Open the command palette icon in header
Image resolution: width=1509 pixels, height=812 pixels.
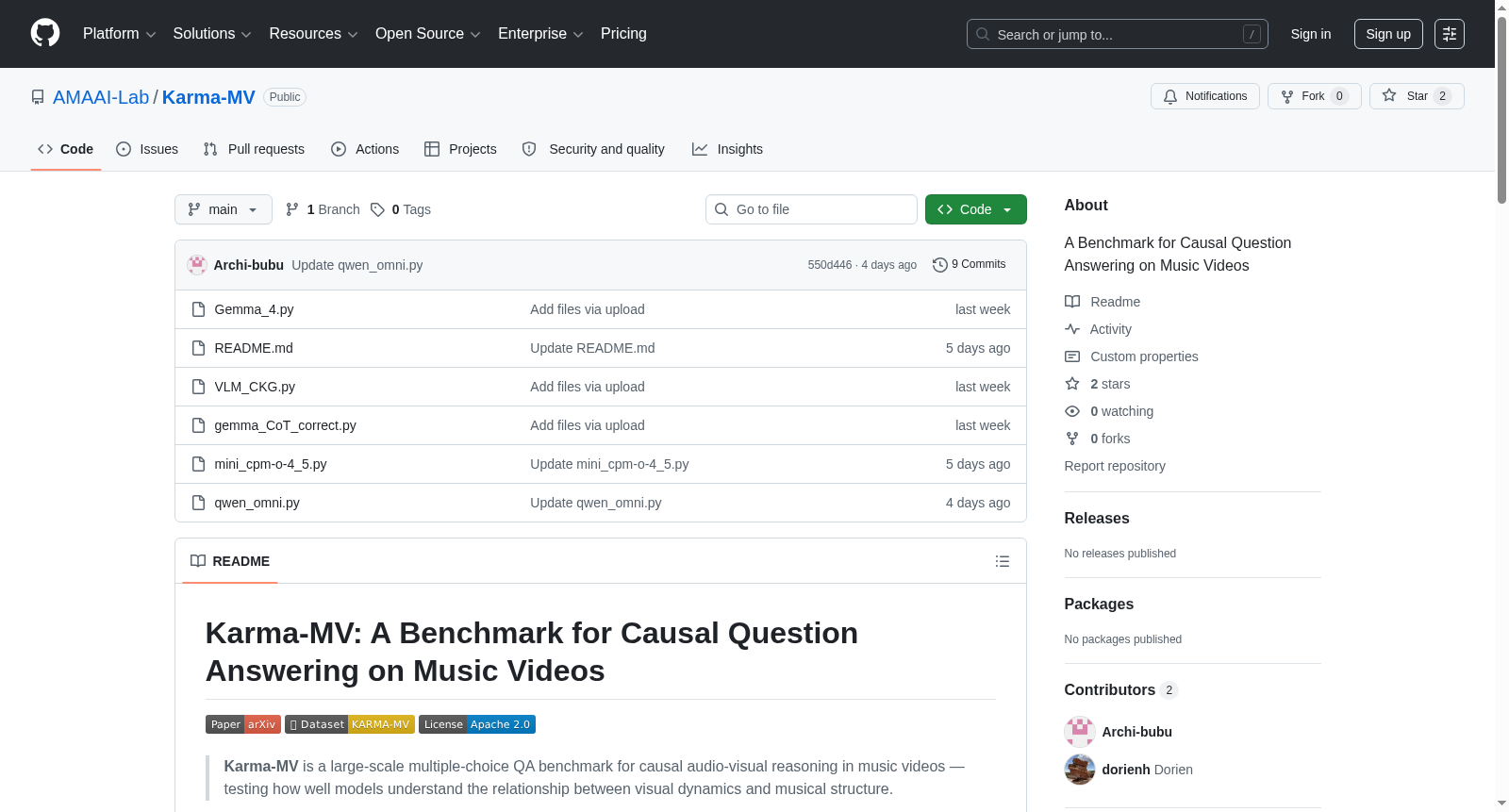[1449, 34]
